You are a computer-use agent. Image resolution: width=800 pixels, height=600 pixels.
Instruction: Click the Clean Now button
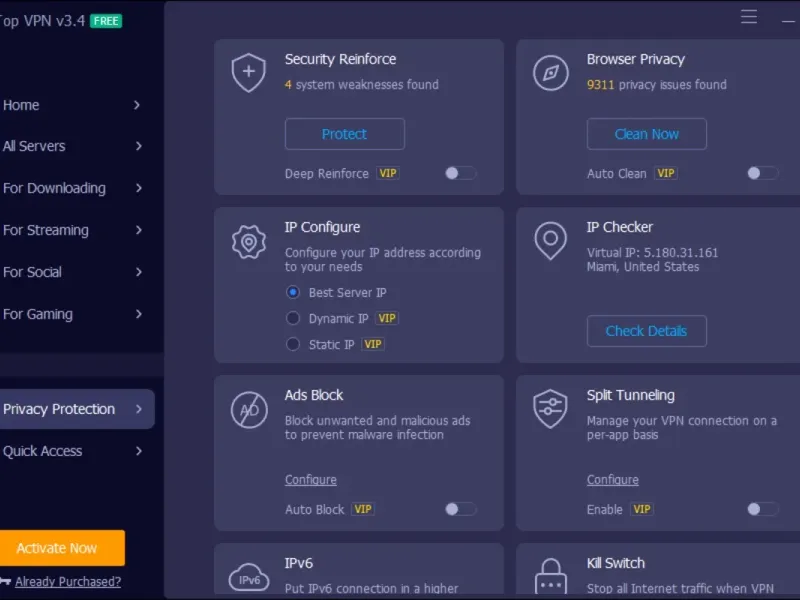(647, 134)
